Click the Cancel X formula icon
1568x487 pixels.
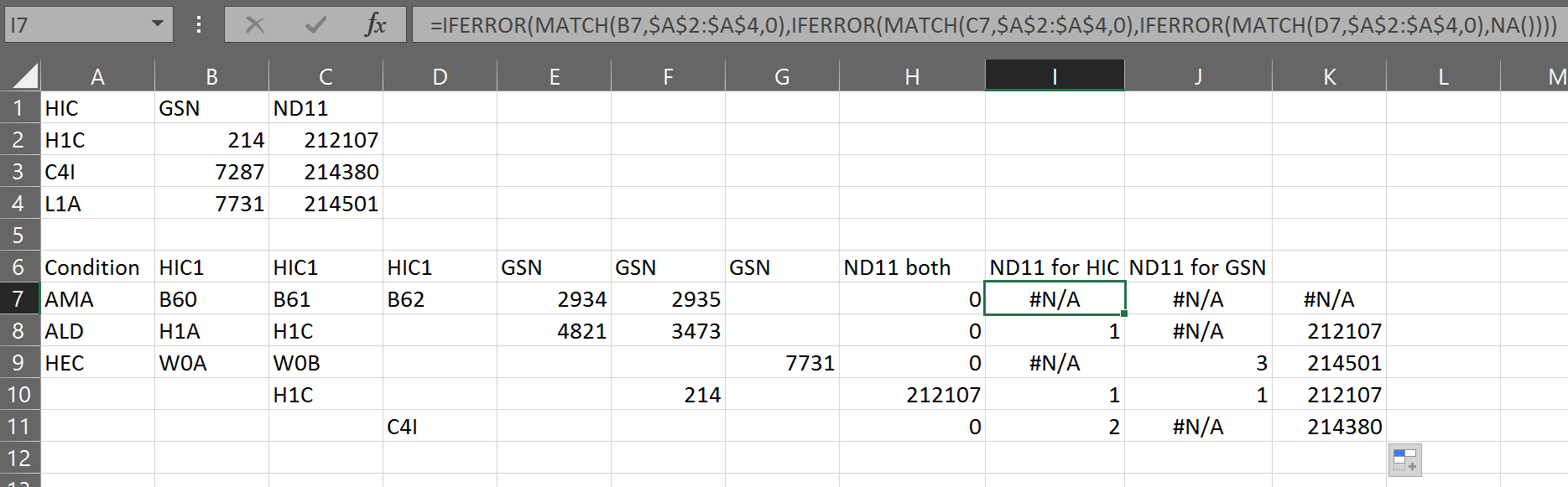click(255, 25)
